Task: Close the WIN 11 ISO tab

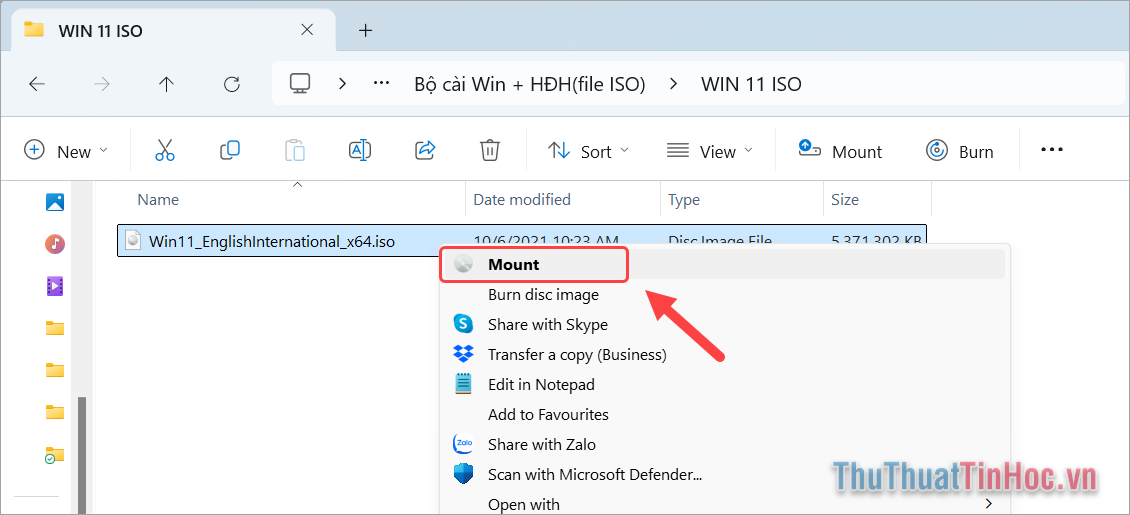Action: [x=307, y=30]
